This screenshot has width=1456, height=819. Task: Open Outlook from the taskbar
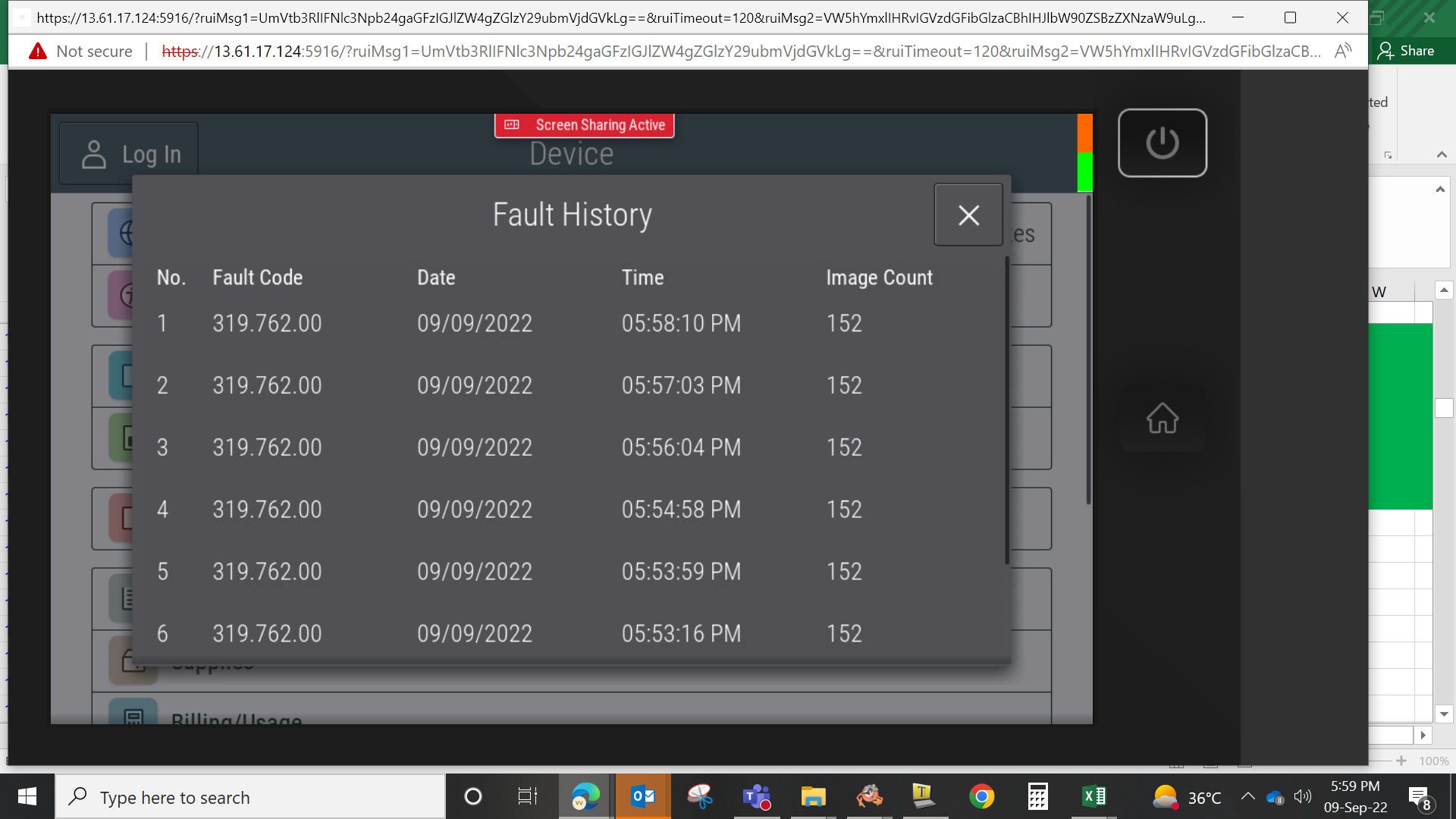tap(643, 796)
